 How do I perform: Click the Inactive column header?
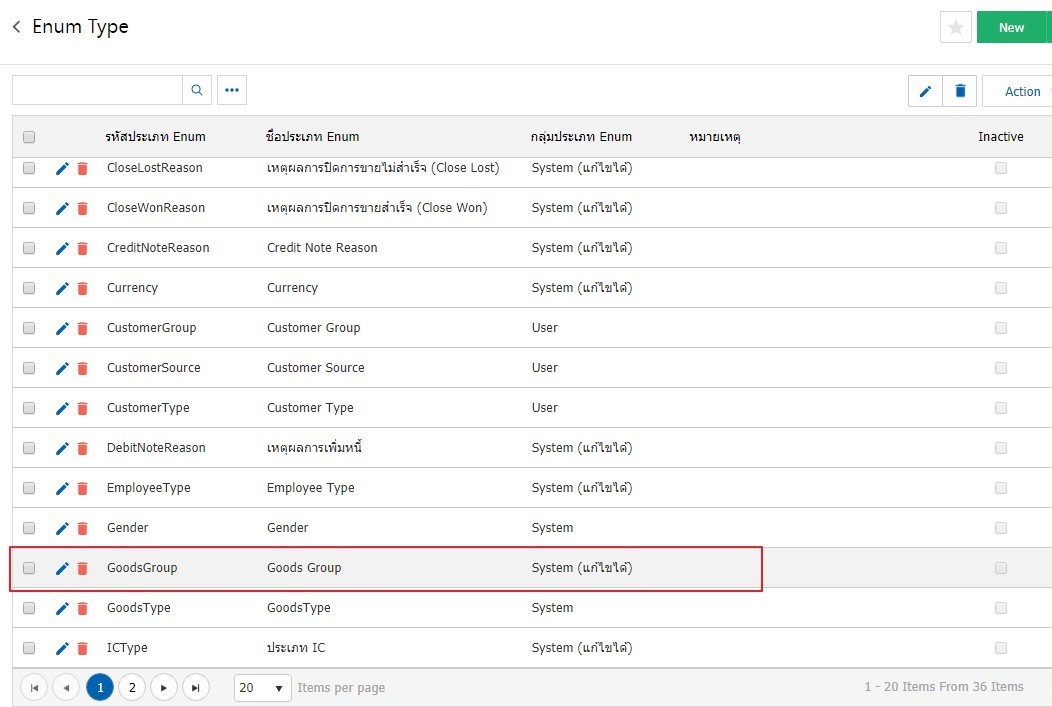click(x=1000, y=137)
